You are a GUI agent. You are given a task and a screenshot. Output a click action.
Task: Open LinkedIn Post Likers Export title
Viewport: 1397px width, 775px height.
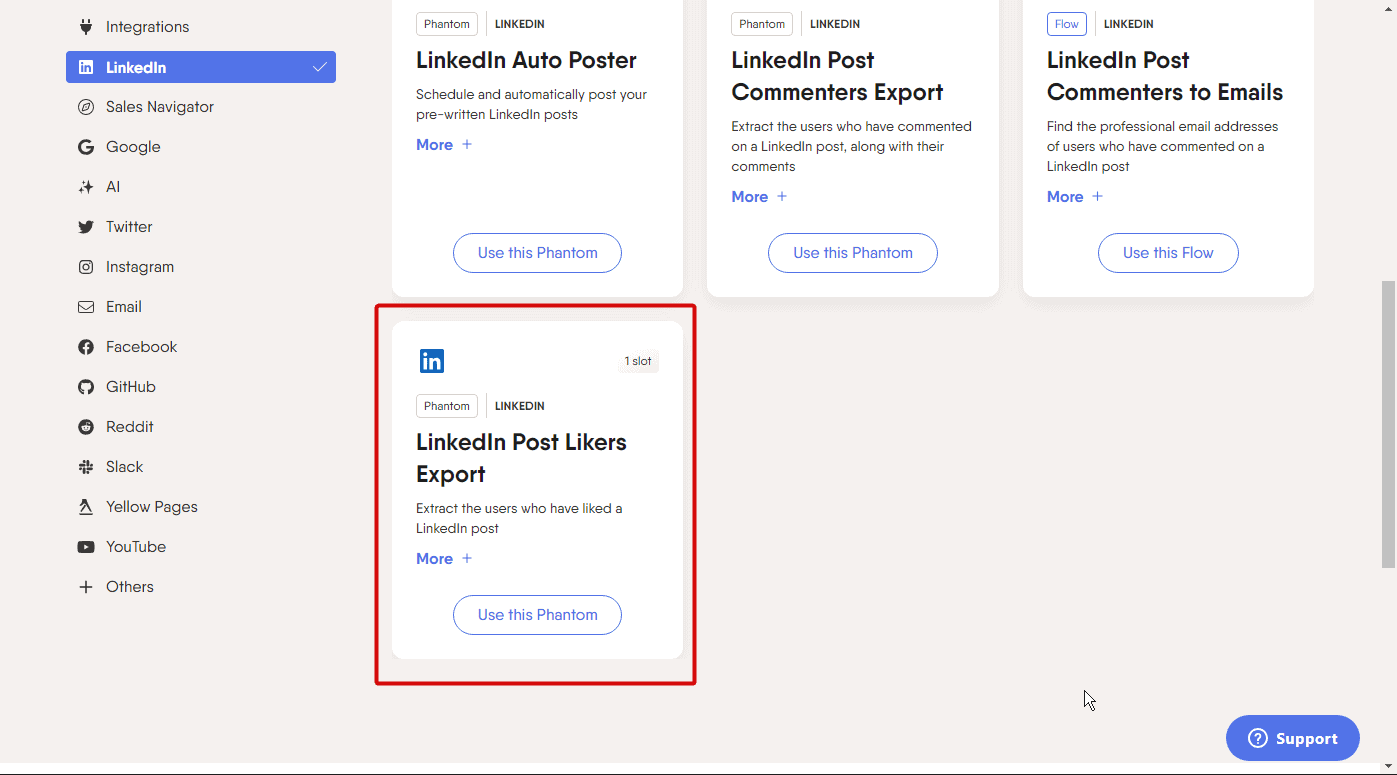pos(521,458)
